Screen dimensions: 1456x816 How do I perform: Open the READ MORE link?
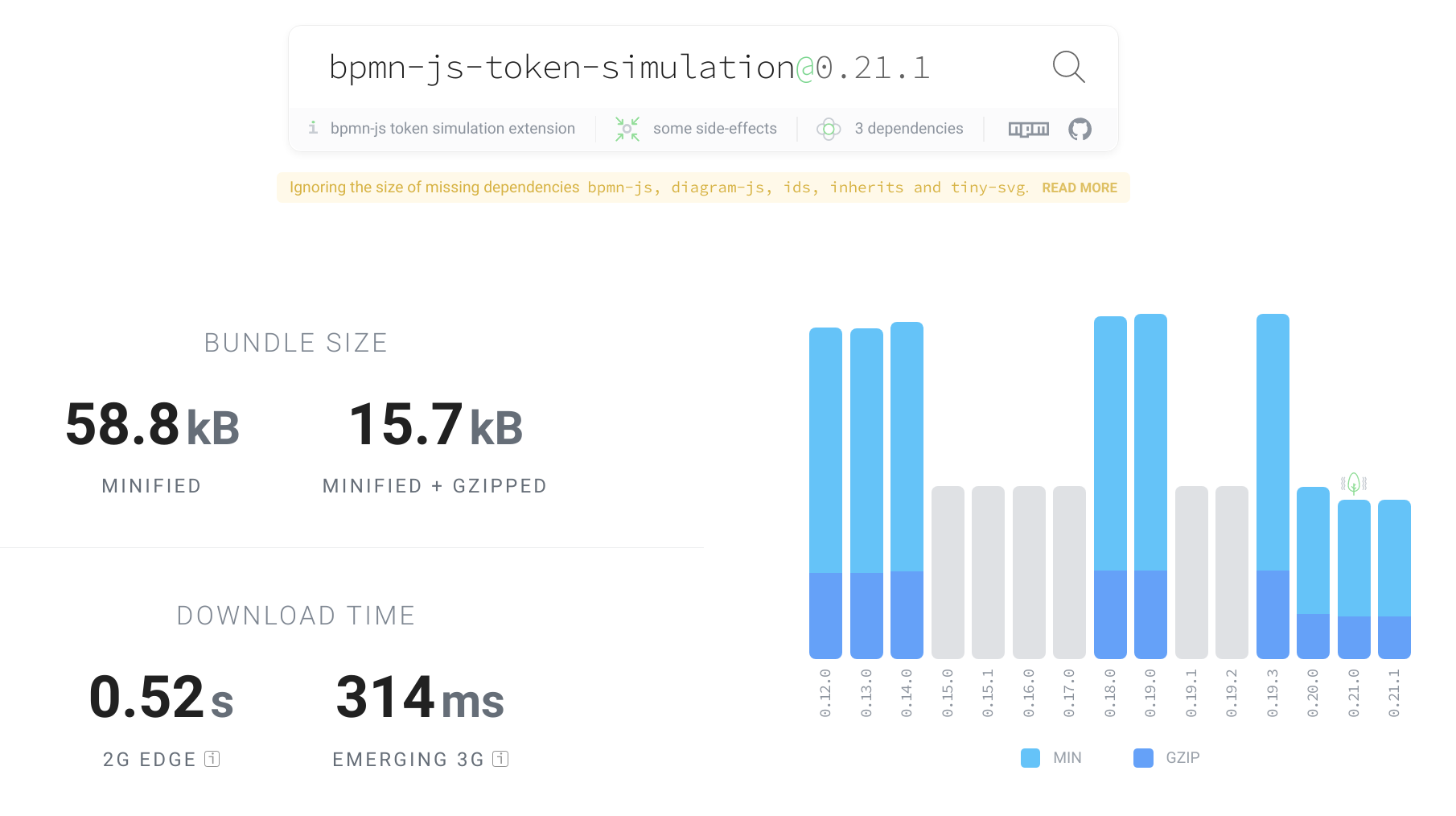tap(1080, 188)
